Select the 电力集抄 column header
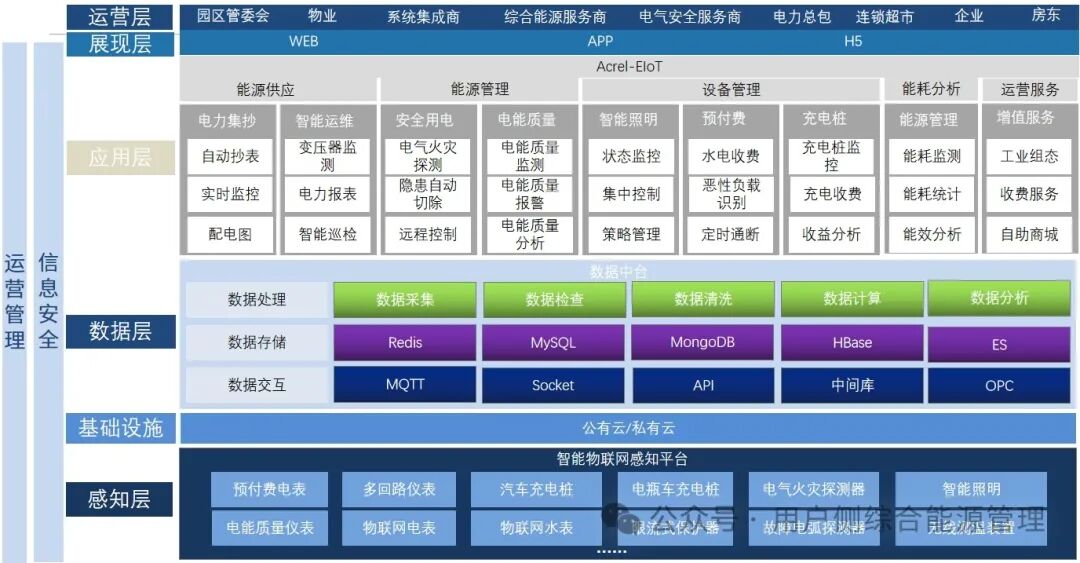The height and width of the screenshot is (563, 1080). [x=227, y=121]
